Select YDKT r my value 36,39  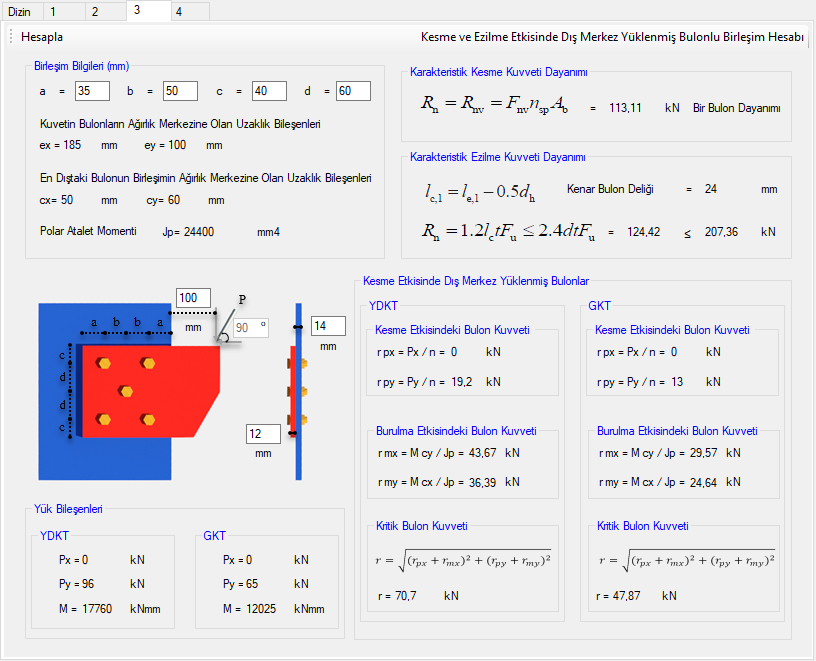(x=482, y=482)
